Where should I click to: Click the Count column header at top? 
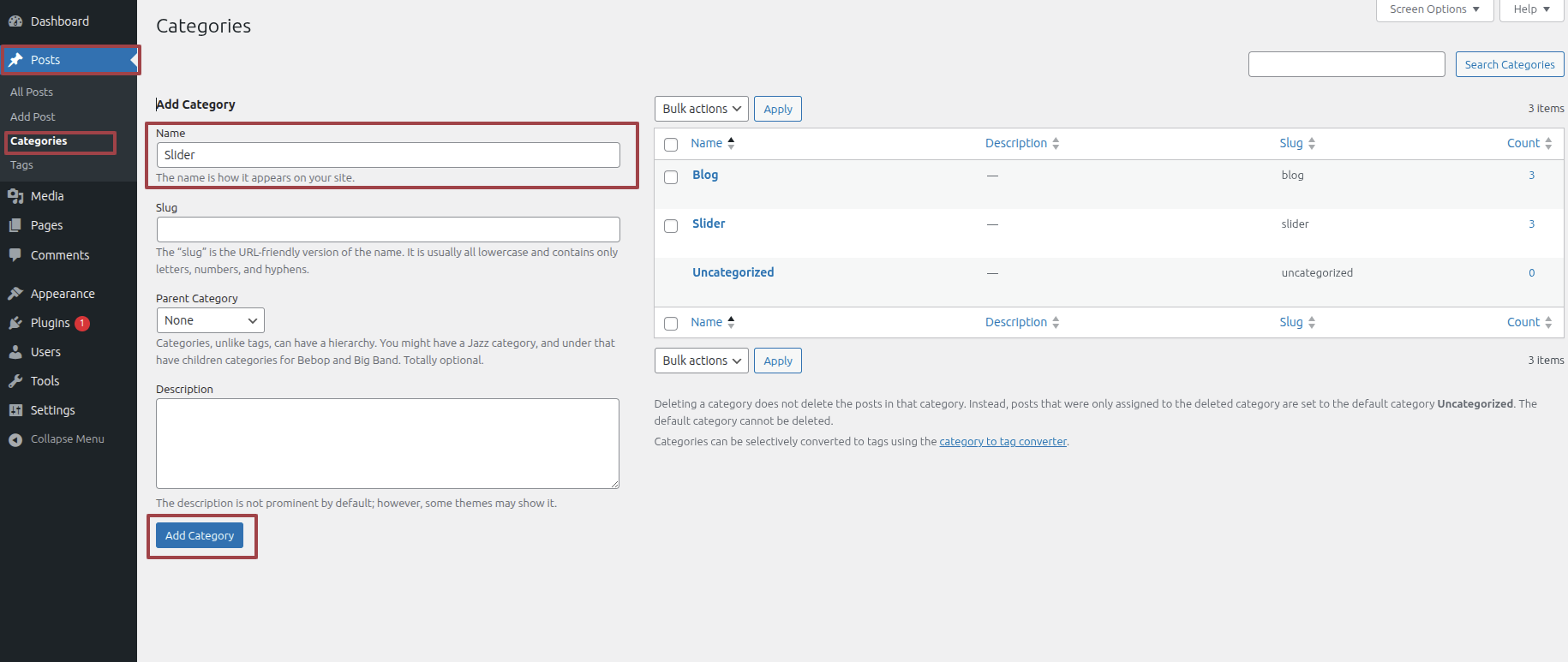point(1523,143)
